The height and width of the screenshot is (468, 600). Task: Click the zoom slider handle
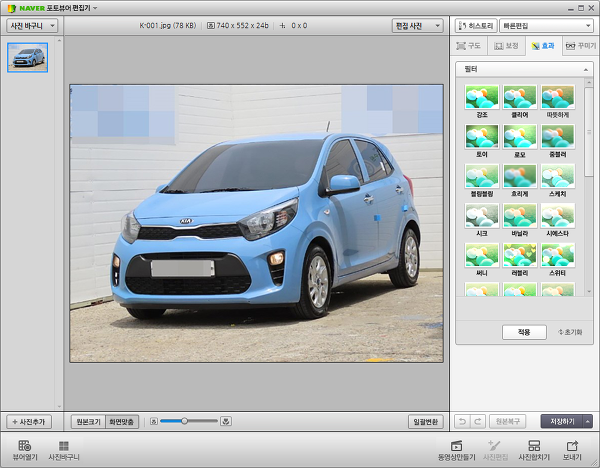coord(184,421)
